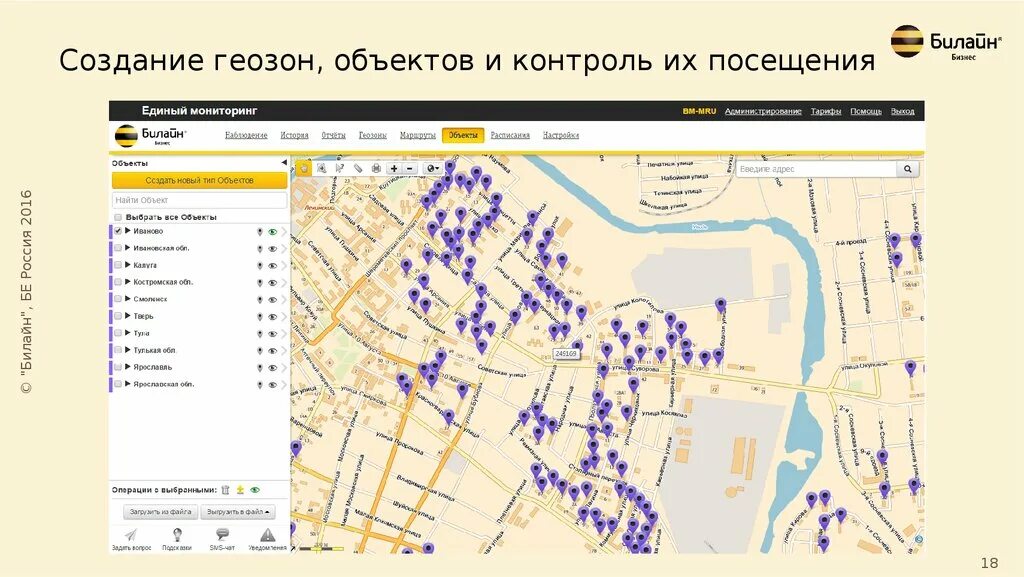Screen dimensions: 1024x577
Task: Open the Тарифы link
Action: [x=826, y=112]
